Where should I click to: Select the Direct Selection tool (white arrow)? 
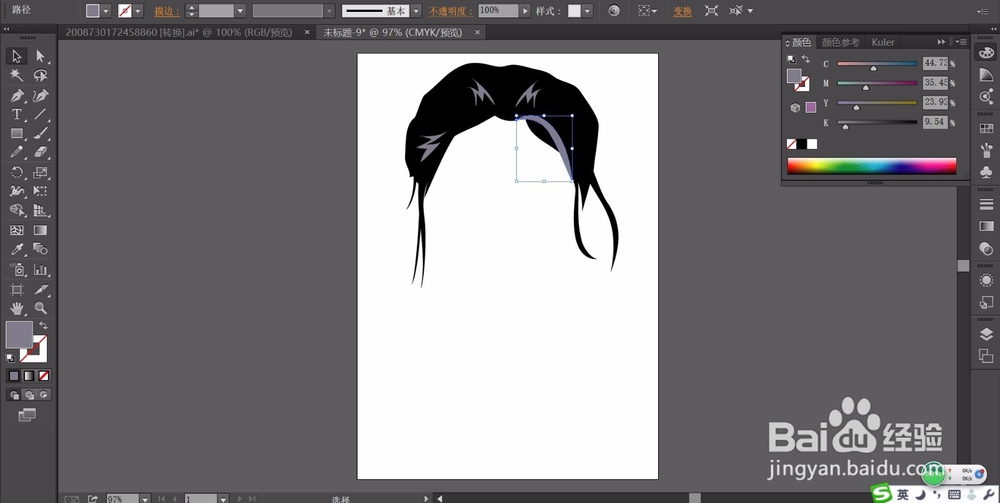[41, 56]
